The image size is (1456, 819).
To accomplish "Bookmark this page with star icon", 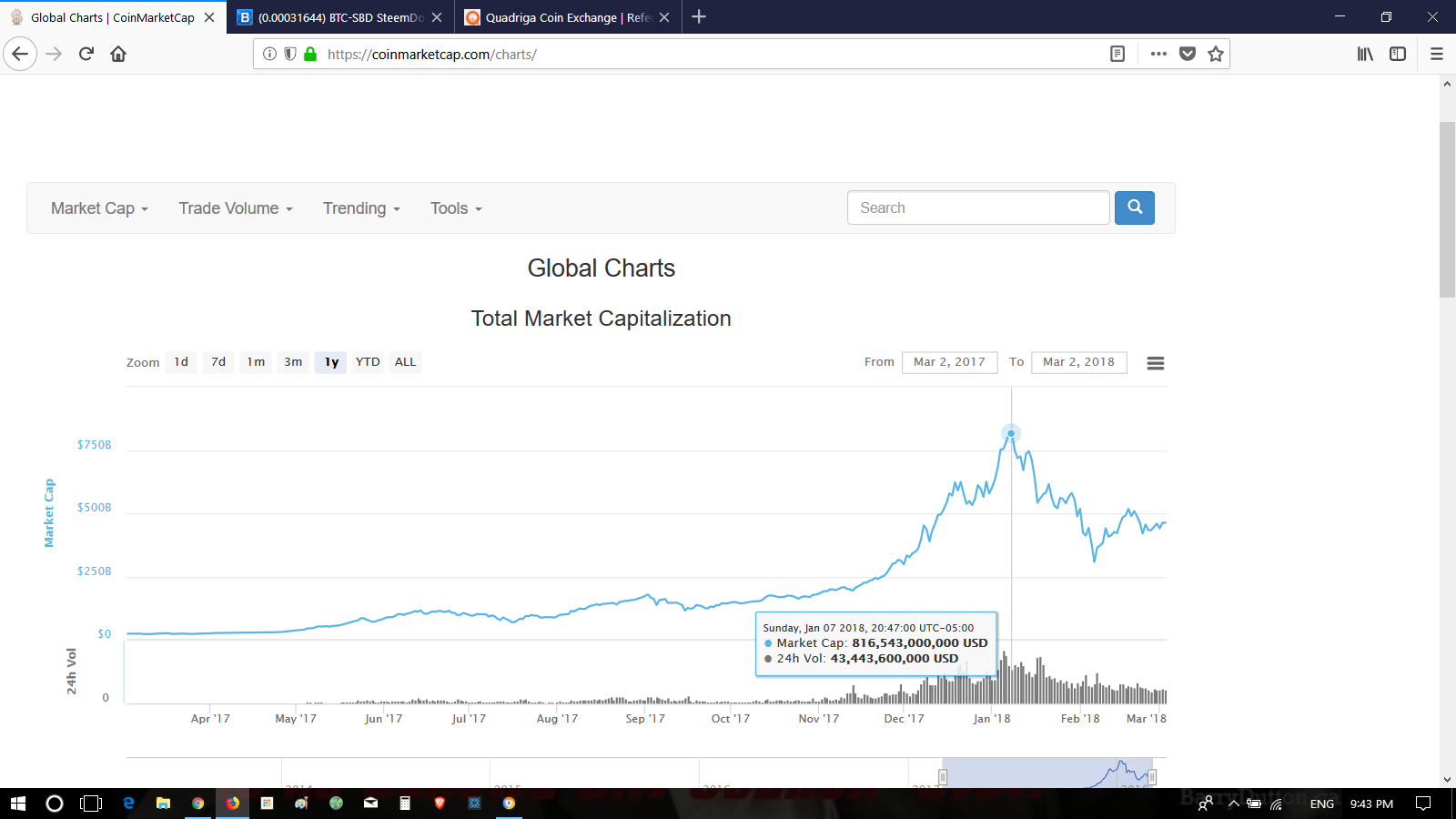I will (x=1215, y=54).
